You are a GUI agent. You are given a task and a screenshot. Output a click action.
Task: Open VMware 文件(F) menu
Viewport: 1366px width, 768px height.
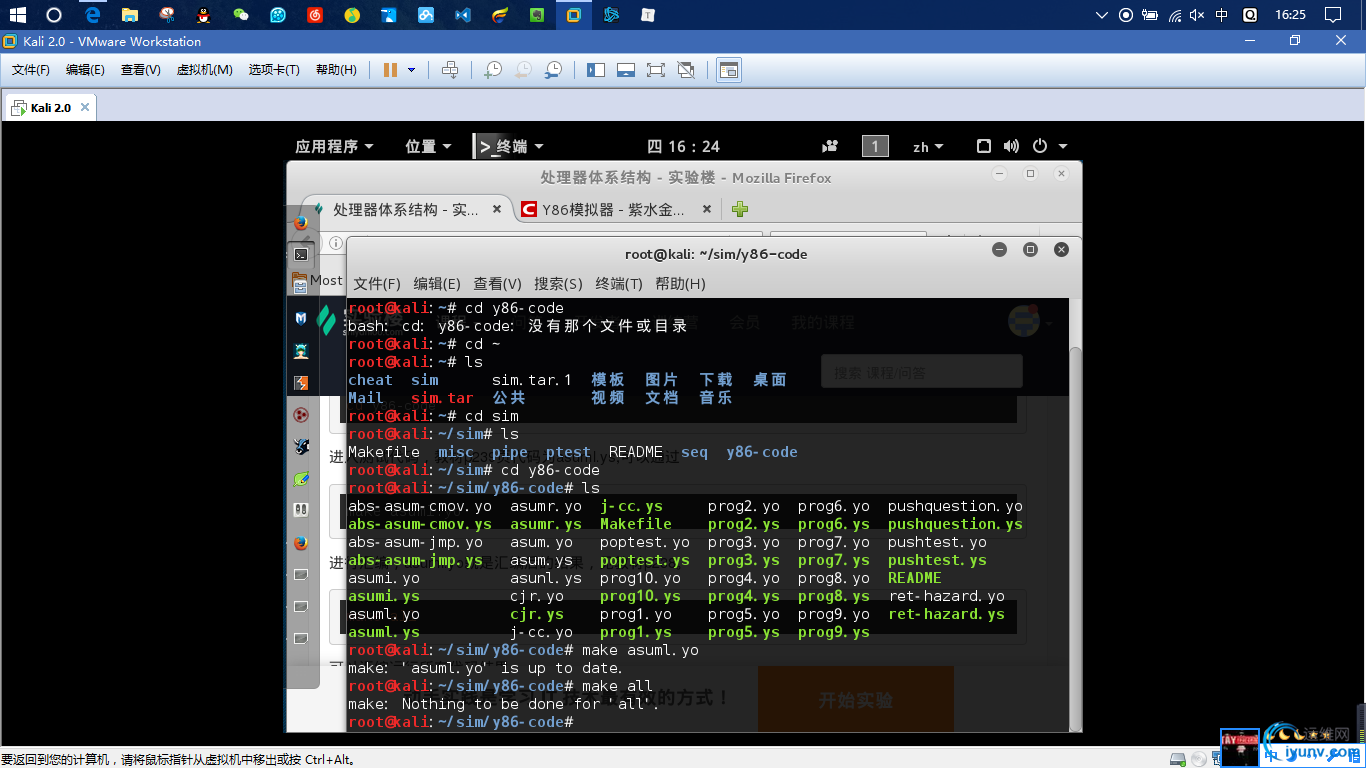(x=31, y=70)
